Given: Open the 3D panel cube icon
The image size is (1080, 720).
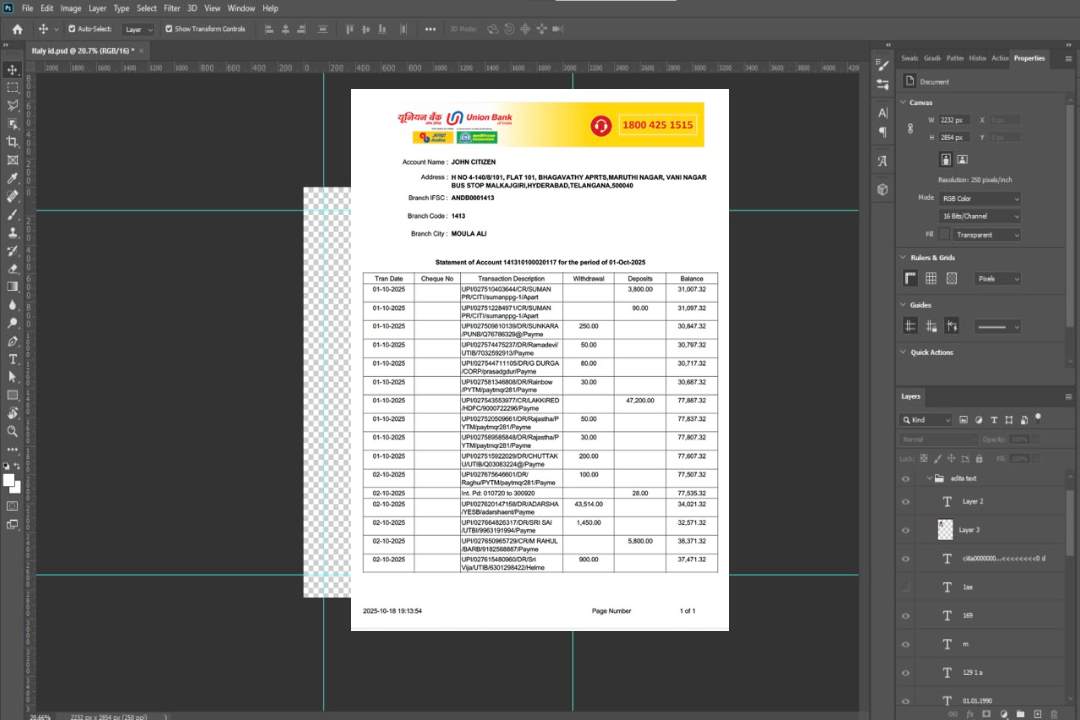Looking at the screenshot, I should (883, 189).
